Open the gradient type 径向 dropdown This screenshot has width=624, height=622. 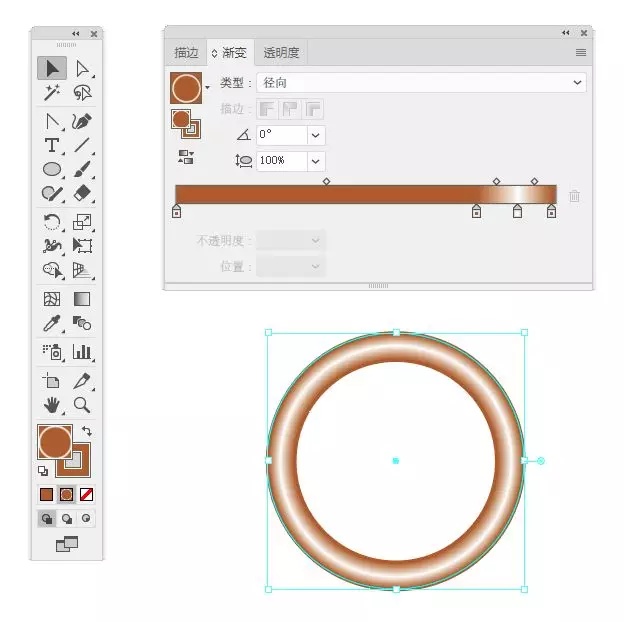[421, 83]
